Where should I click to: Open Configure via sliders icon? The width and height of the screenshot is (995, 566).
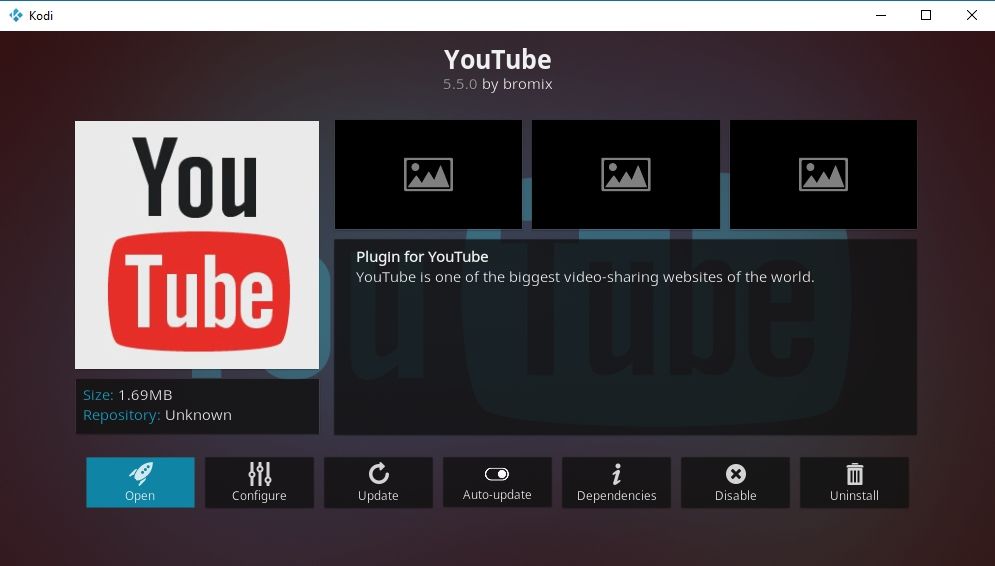click(260, 473)
